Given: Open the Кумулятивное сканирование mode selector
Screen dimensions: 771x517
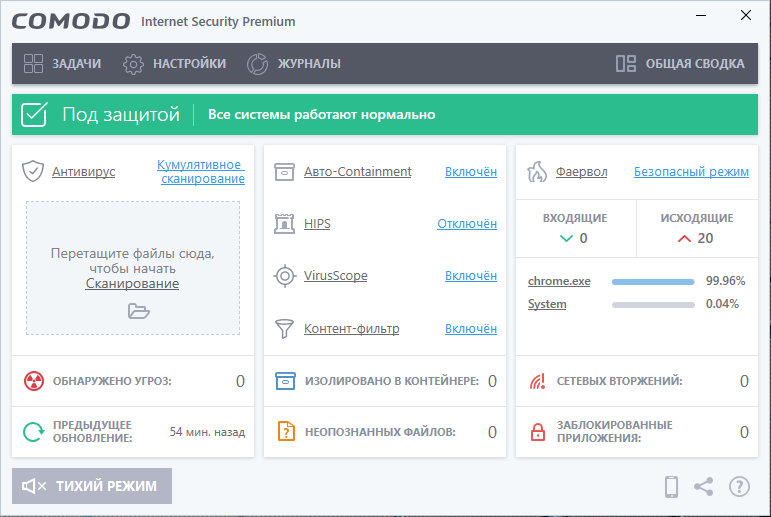Looking at the screenshot, I should coord(201,172).
